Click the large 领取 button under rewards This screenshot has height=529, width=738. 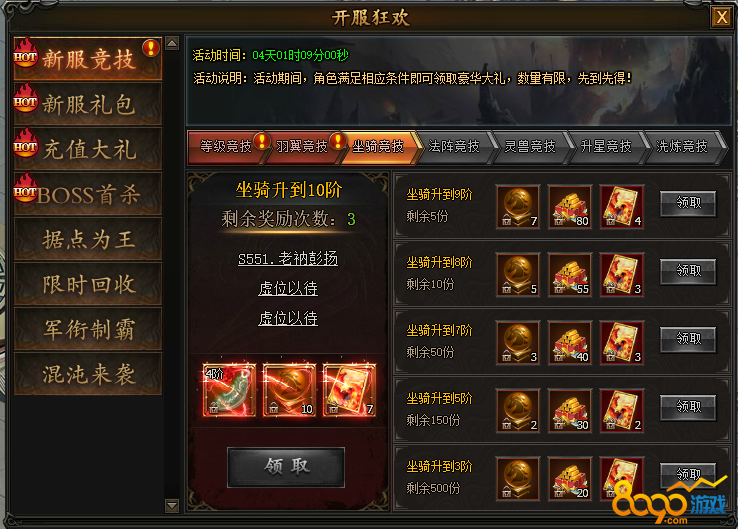coord(286,467)
